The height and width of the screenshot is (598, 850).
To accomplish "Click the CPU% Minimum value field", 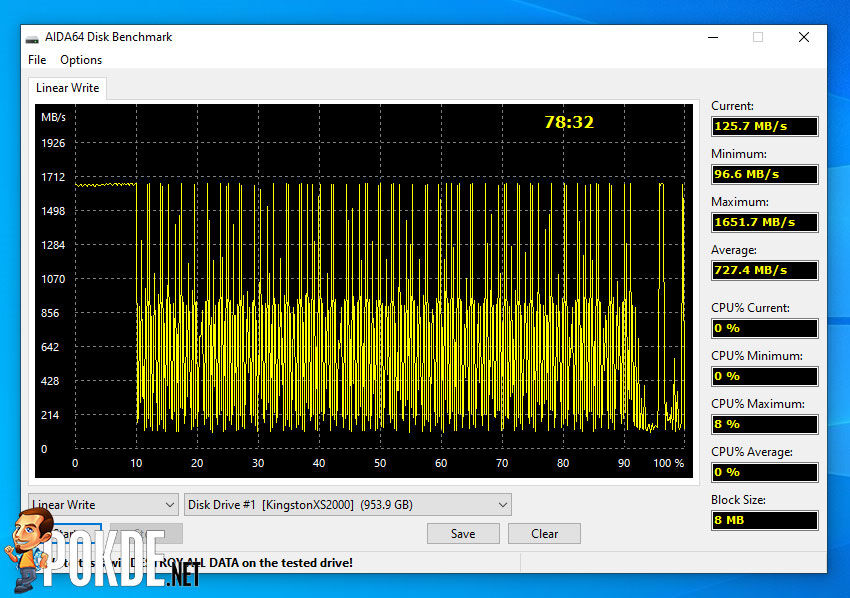I will (x=764, y=376).
